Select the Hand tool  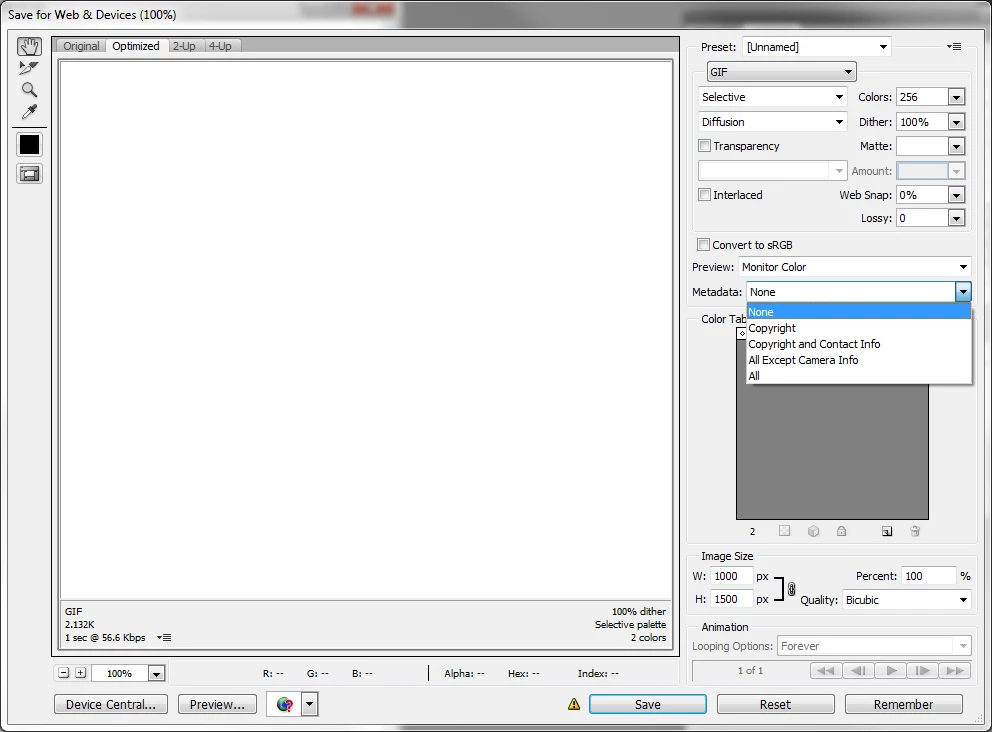coord(29,46)
